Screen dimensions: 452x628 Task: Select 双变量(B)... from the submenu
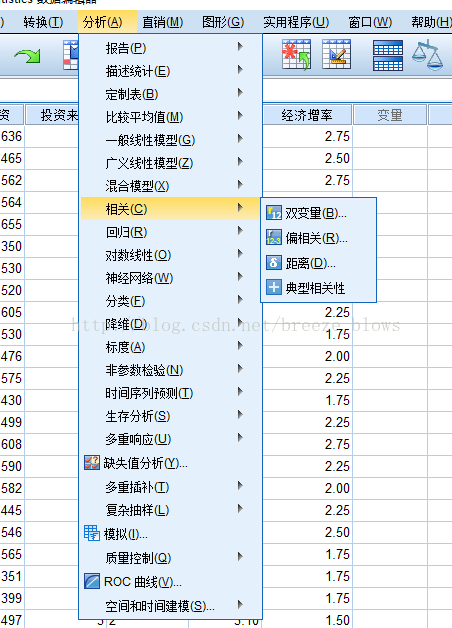tap(318, 213)
